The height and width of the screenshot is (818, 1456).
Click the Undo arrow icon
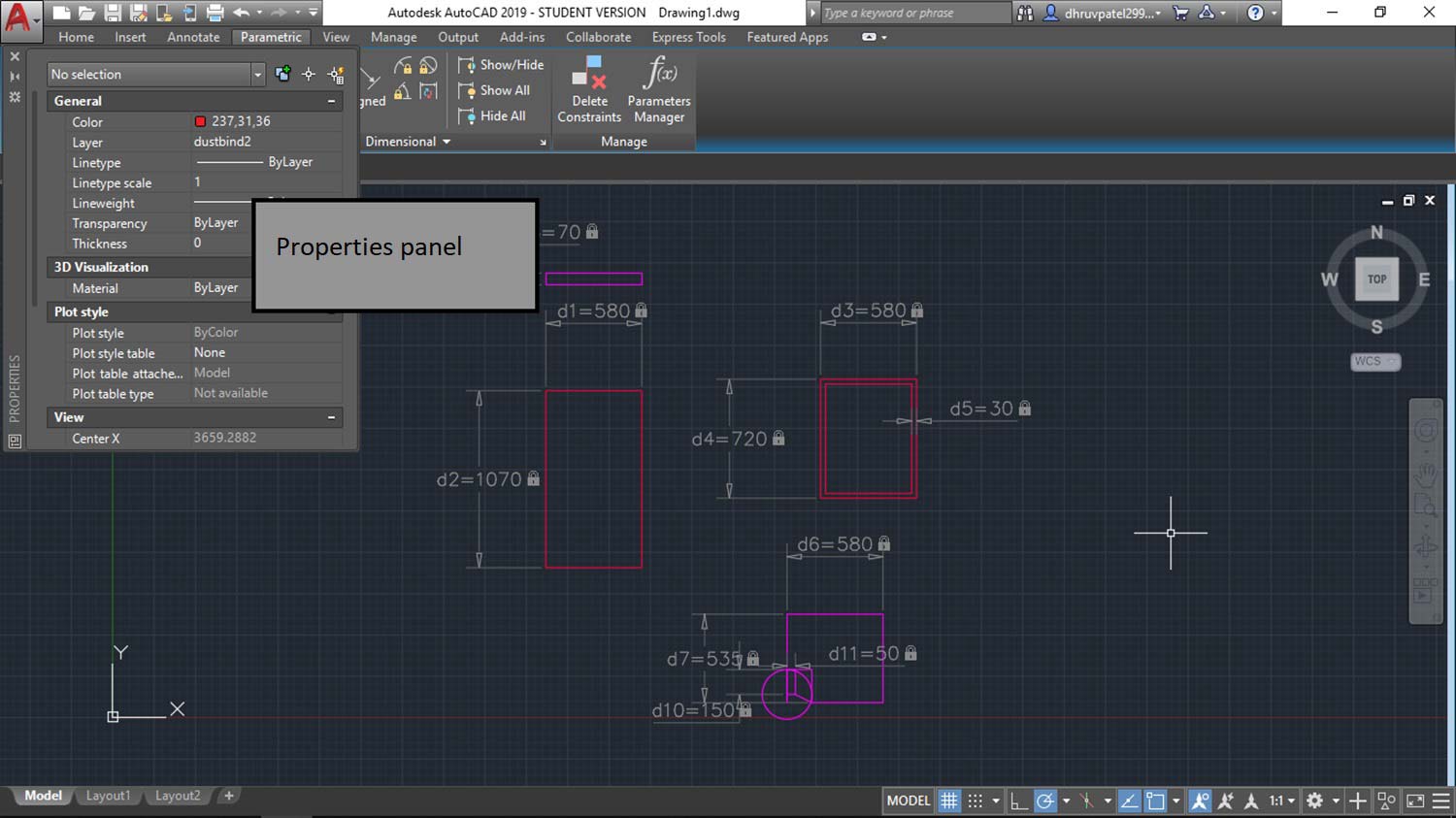click(241, 13)
